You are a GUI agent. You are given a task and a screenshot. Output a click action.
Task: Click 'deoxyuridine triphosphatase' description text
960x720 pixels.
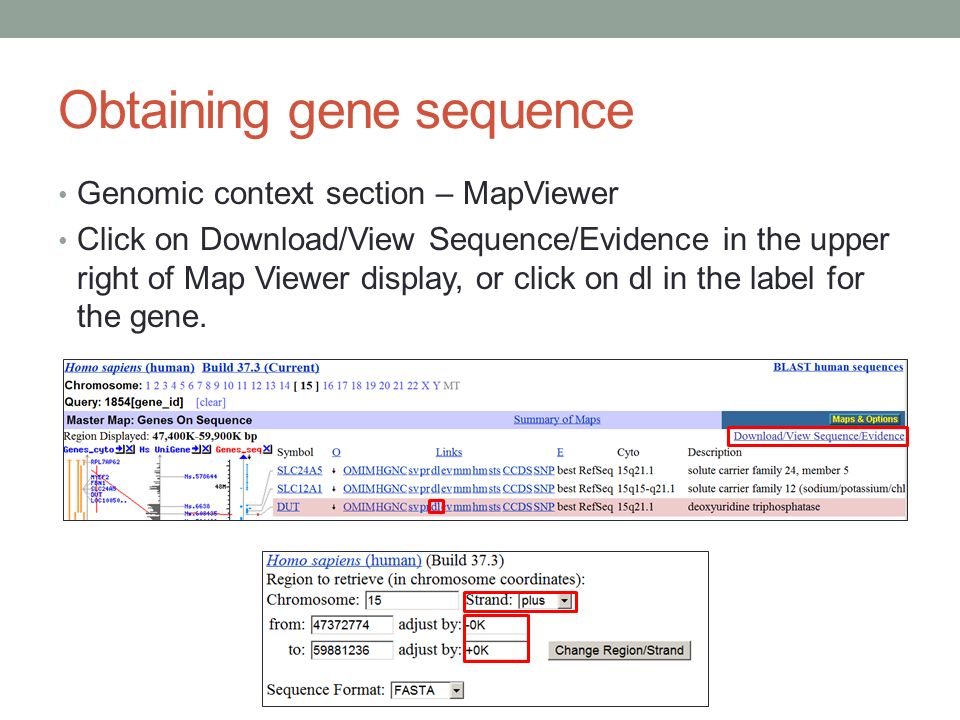[754, 507]
